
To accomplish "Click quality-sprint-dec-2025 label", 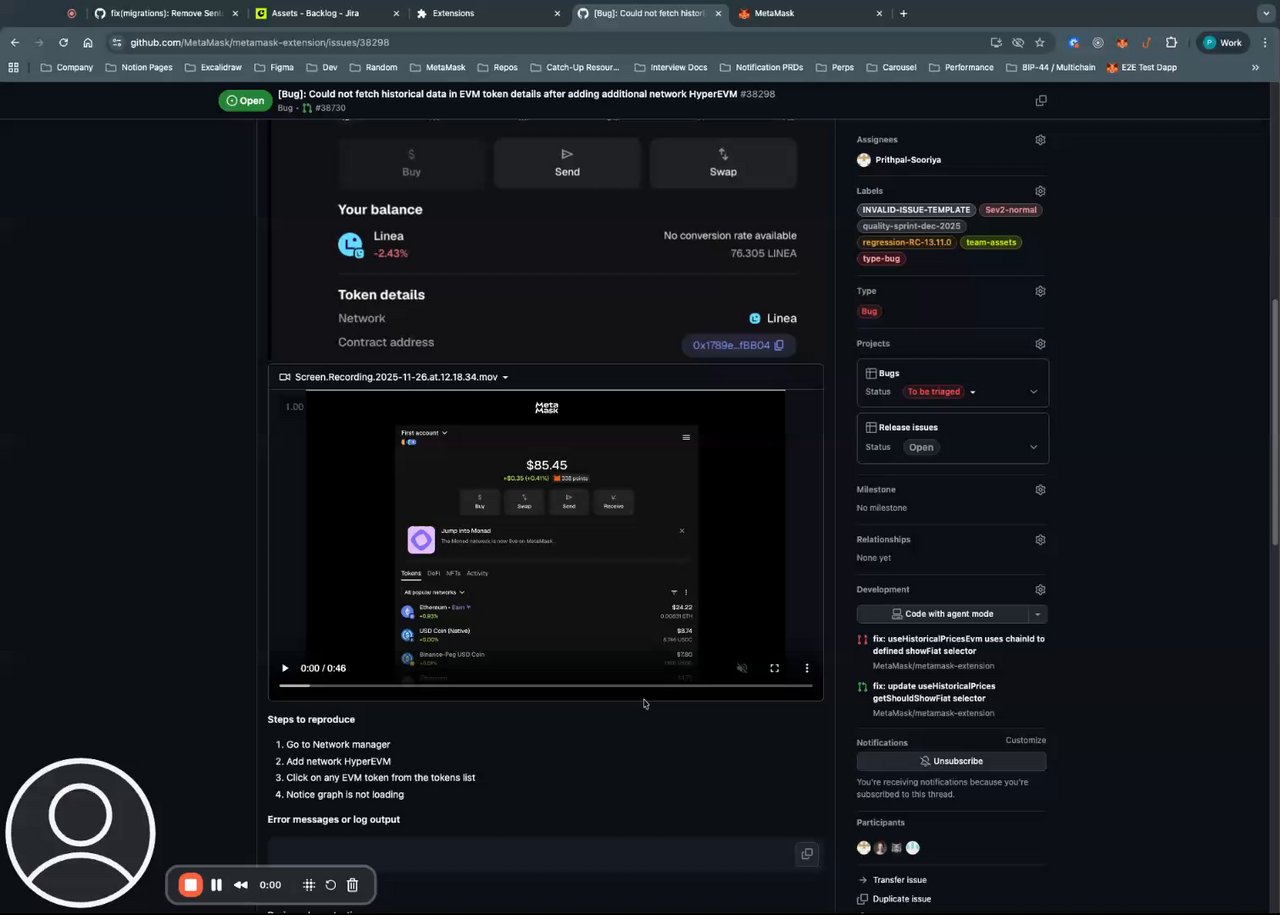I will 911,226.
